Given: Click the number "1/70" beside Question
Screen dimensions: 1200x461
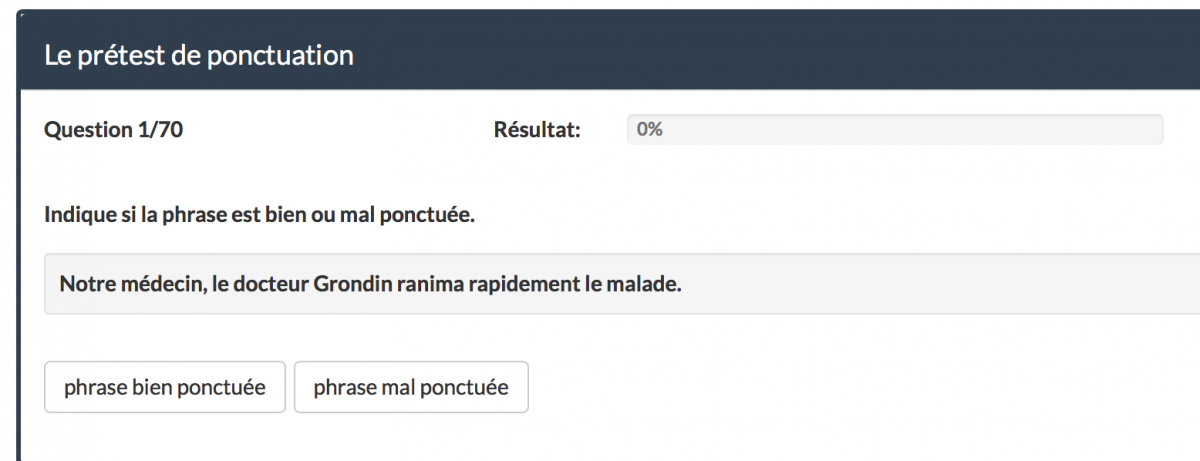Looking at the screenshot, I should (160, 130).
